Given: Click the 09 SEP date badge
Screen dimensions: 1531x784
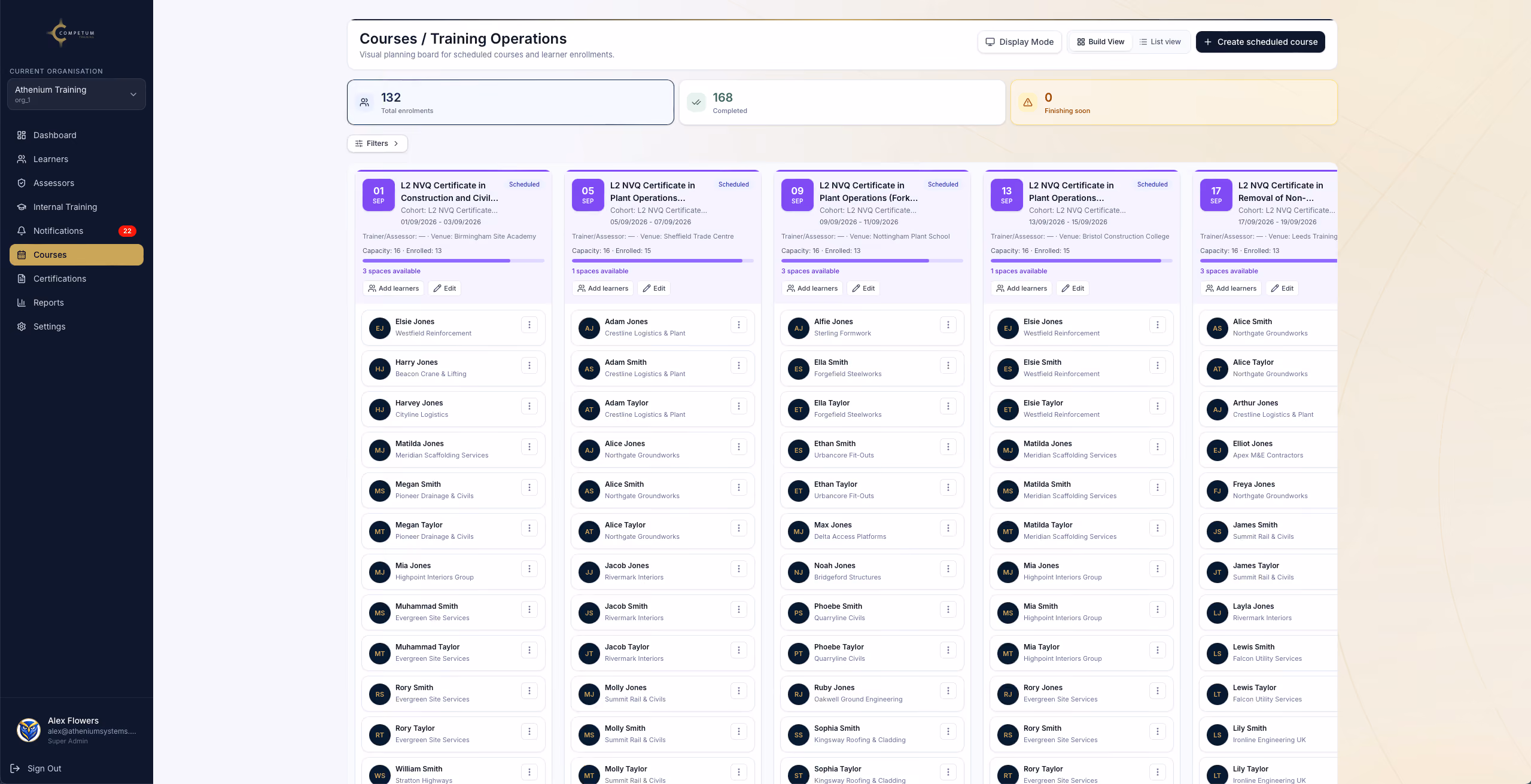Looking at the screenshot, I should (798, 195).
